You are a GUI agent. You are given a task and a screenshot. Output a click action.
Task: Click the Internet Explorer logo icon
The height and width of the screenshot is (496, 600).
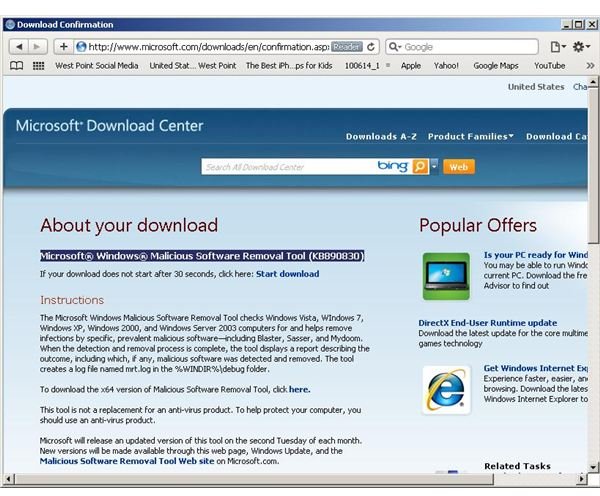coord(446,390)
